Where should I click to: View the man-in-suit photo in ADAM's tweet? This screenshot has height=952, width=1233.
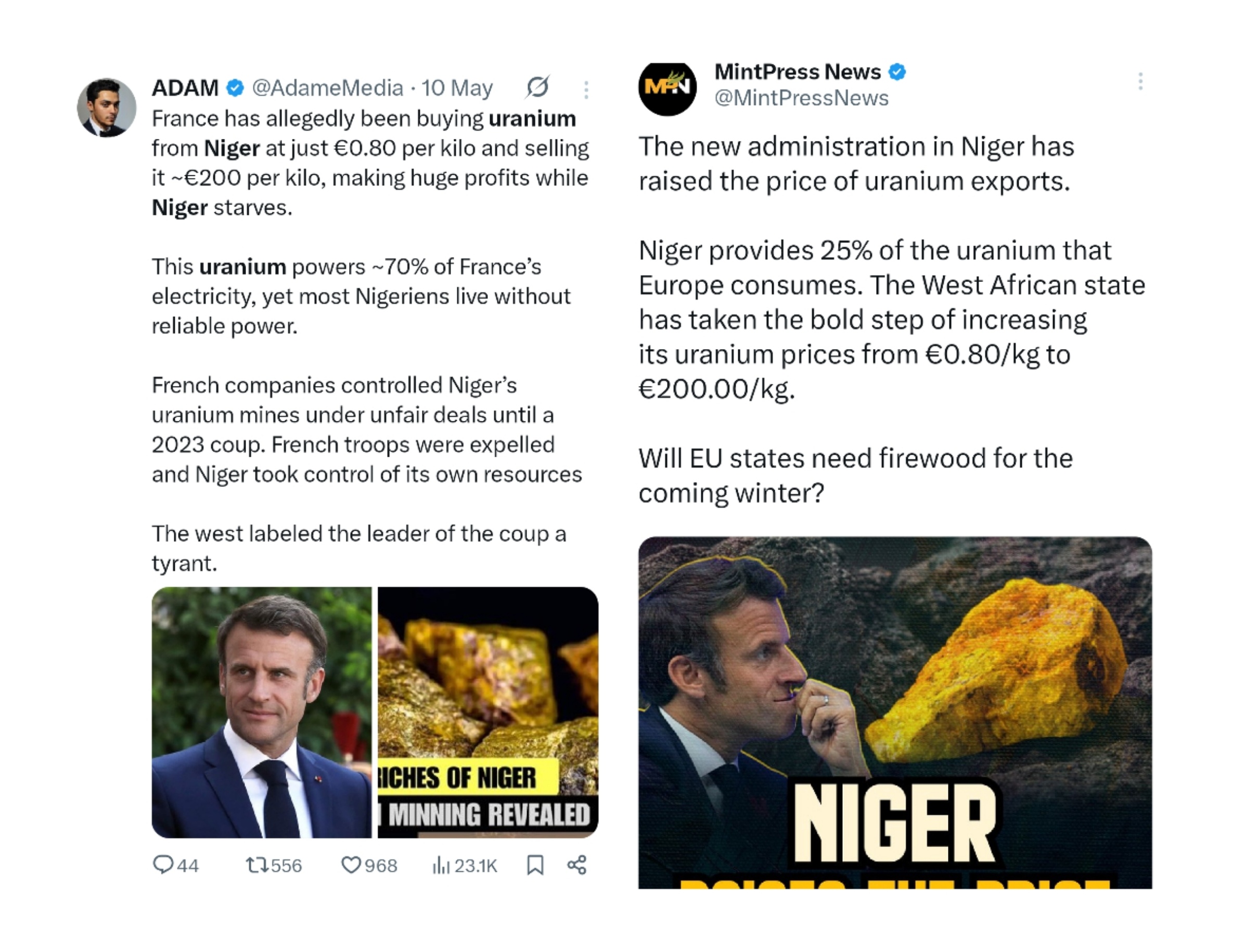[261, 712]
